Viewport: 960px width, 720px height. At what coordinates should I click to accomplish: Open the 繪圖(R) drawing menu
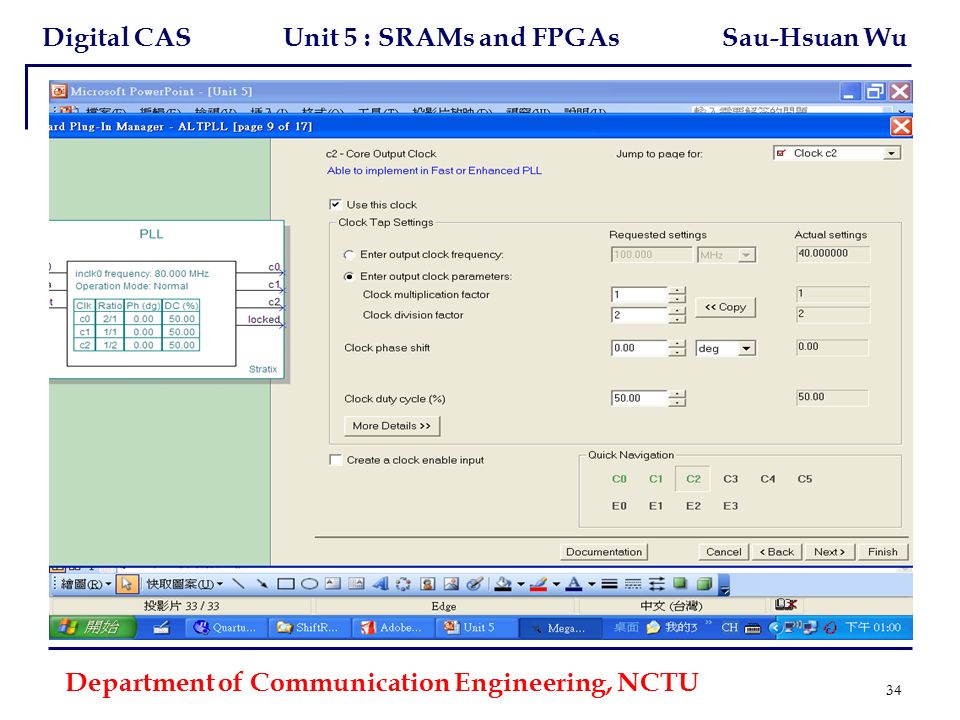pyautogui.click(x=86, y=584)
